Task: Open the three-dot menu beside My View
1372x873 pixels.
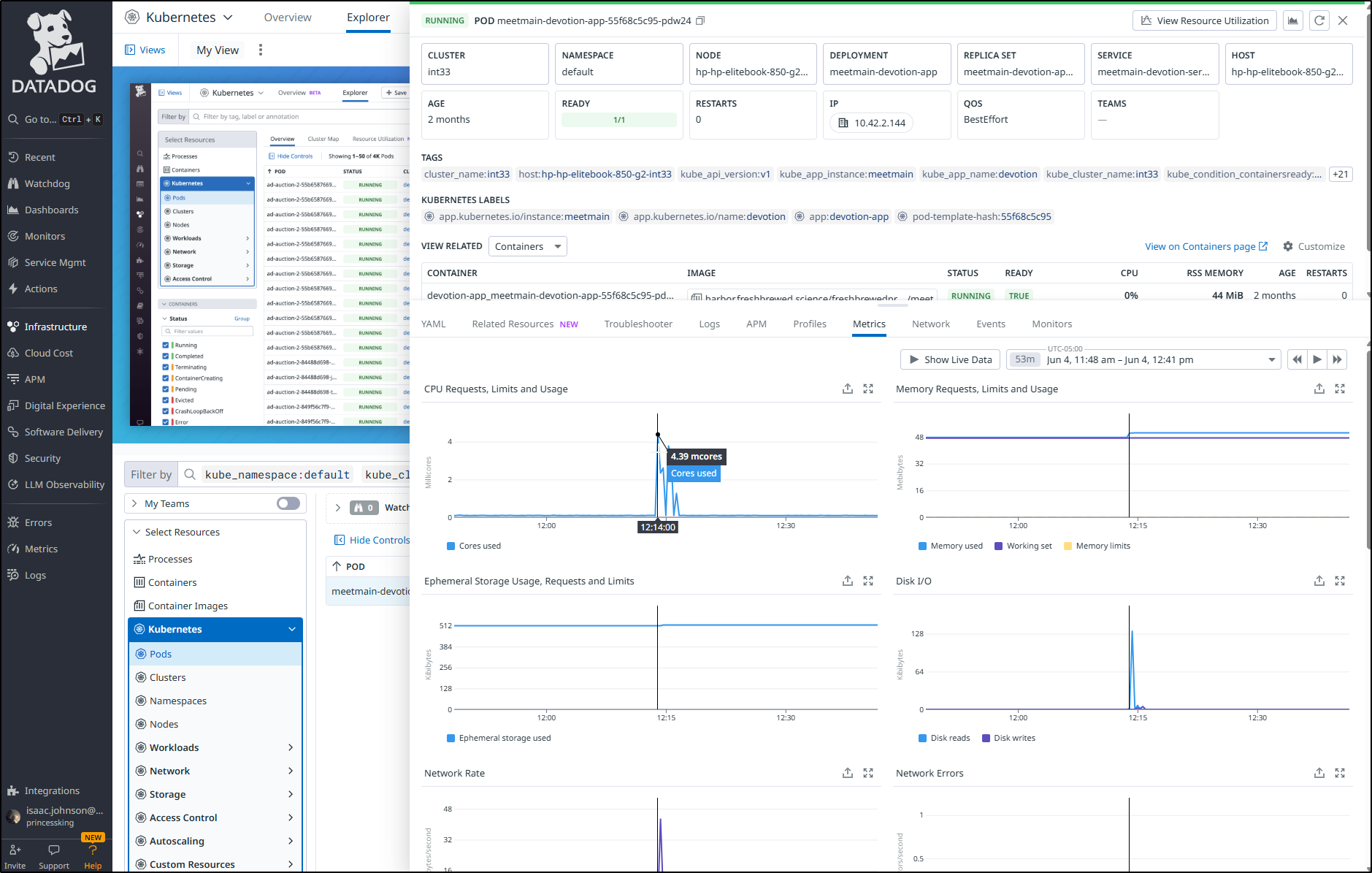Action: (261, 50)
